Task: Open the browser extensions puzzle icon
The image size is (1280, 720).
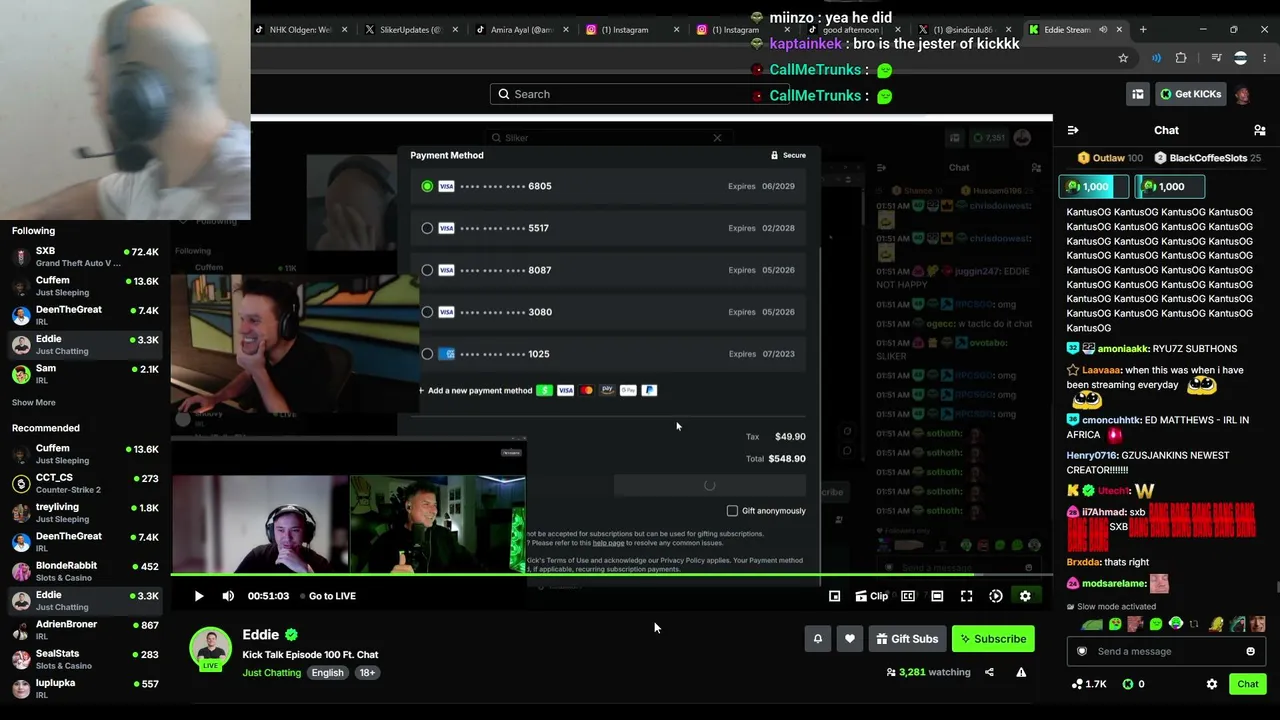Action: pyautogui.click(x=1181, y=58)
